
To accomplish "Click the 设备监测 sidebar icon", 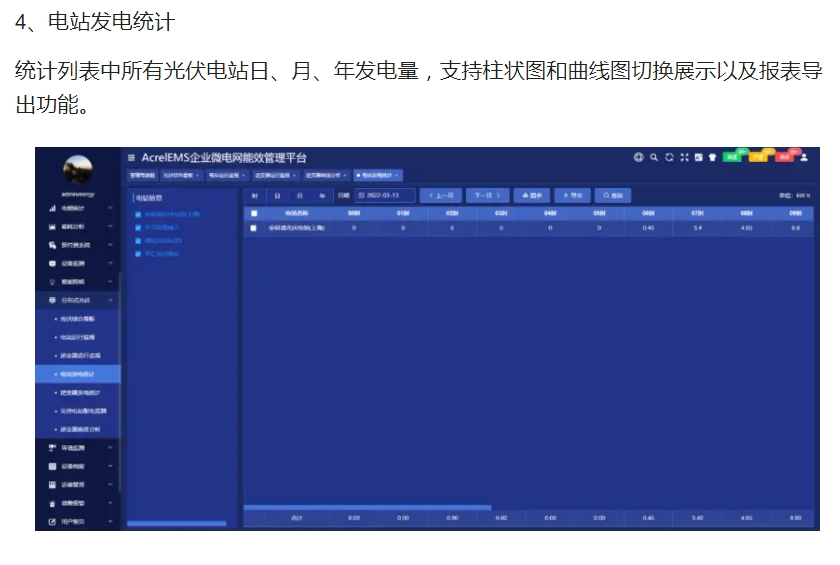I will coord(52,263).
